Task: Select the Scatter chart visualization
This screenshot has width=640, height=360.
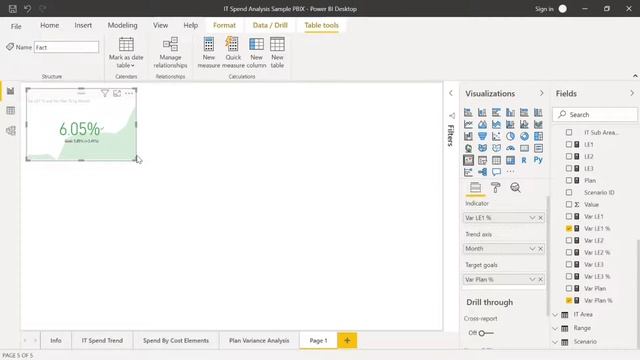Action: [x=496, y=136]
